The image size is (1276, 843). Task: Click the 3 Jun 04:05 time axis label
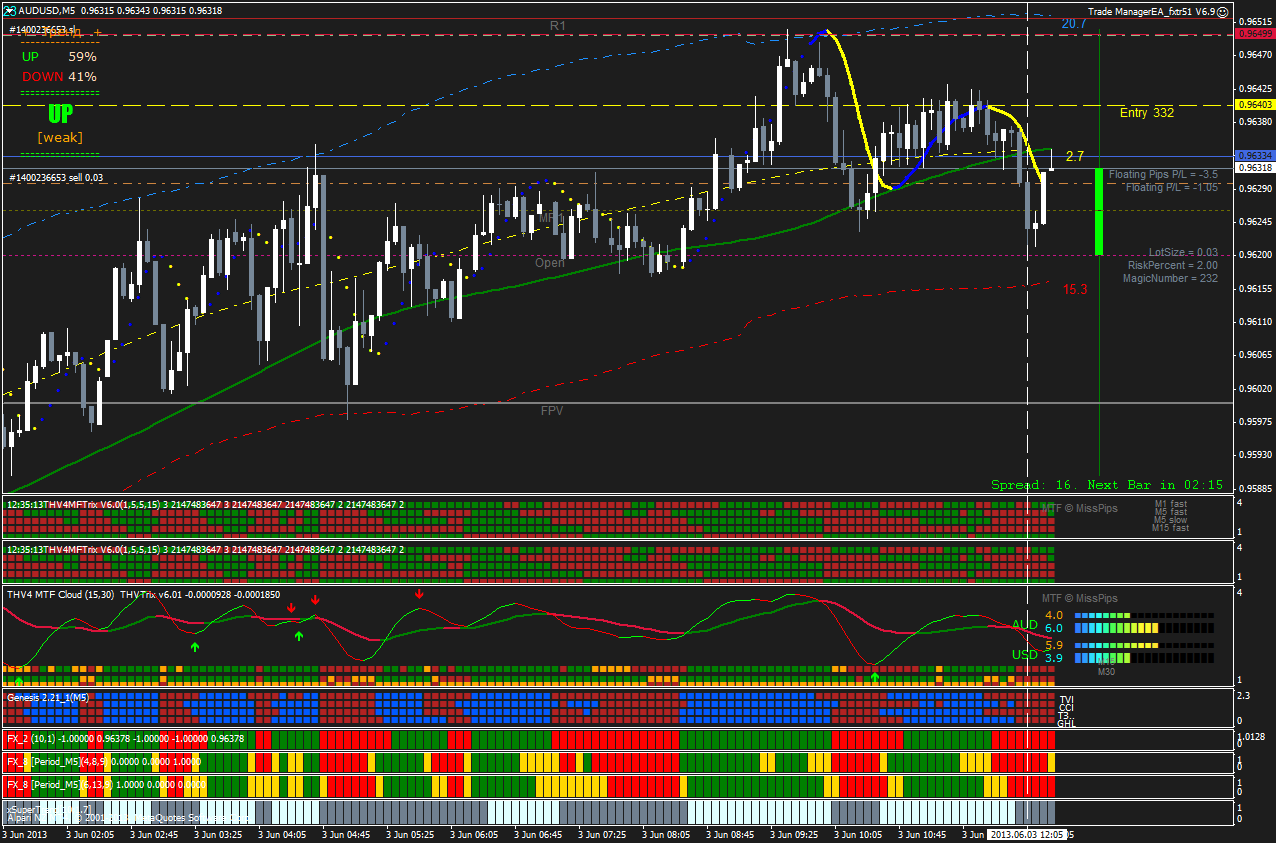(280, 833)
